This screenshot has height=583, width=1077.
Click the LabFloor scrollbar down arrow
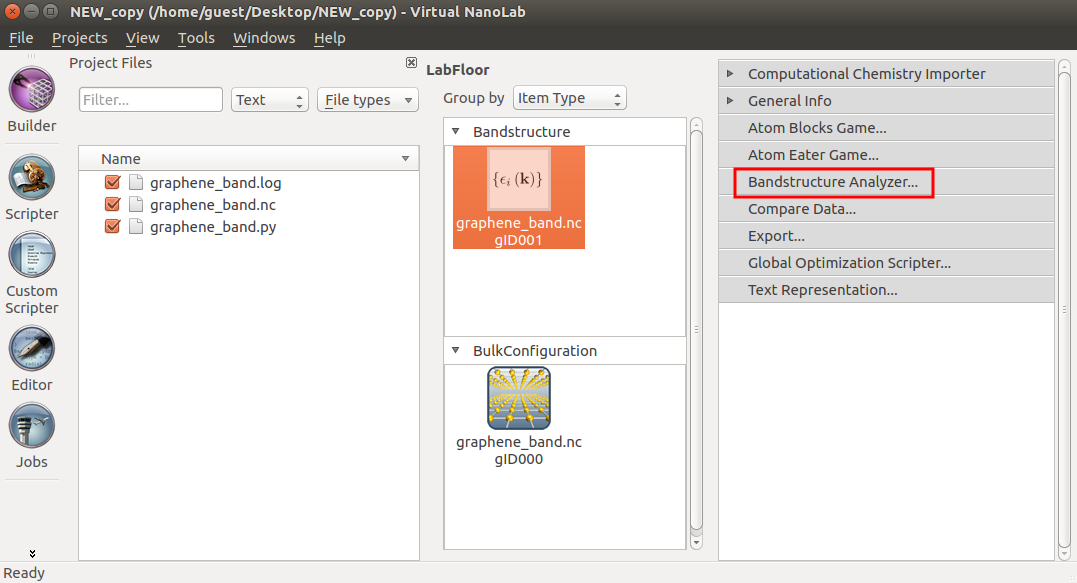(x=696, y=542)
